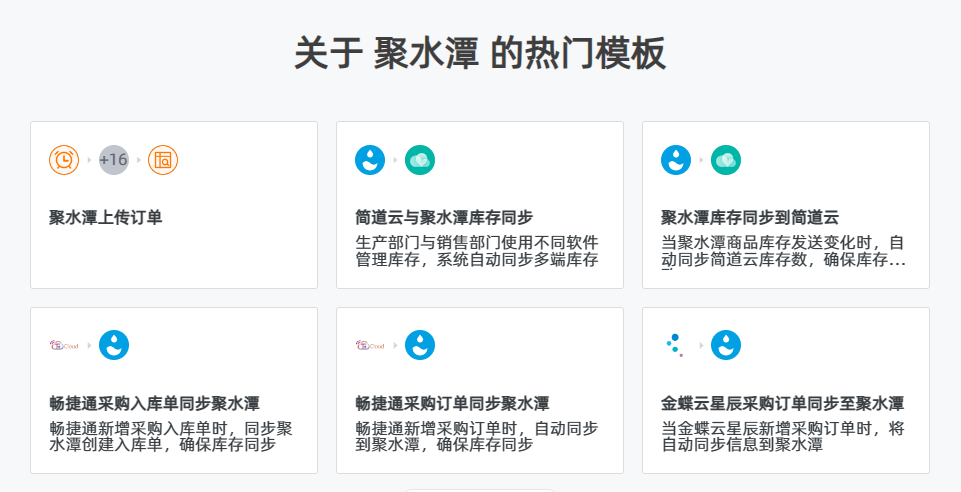Screen dimensions: 961x492
Task: Click green cloud icon in 聚水潭库存同步到简道云 card
Action: click(x=726, y=160)
